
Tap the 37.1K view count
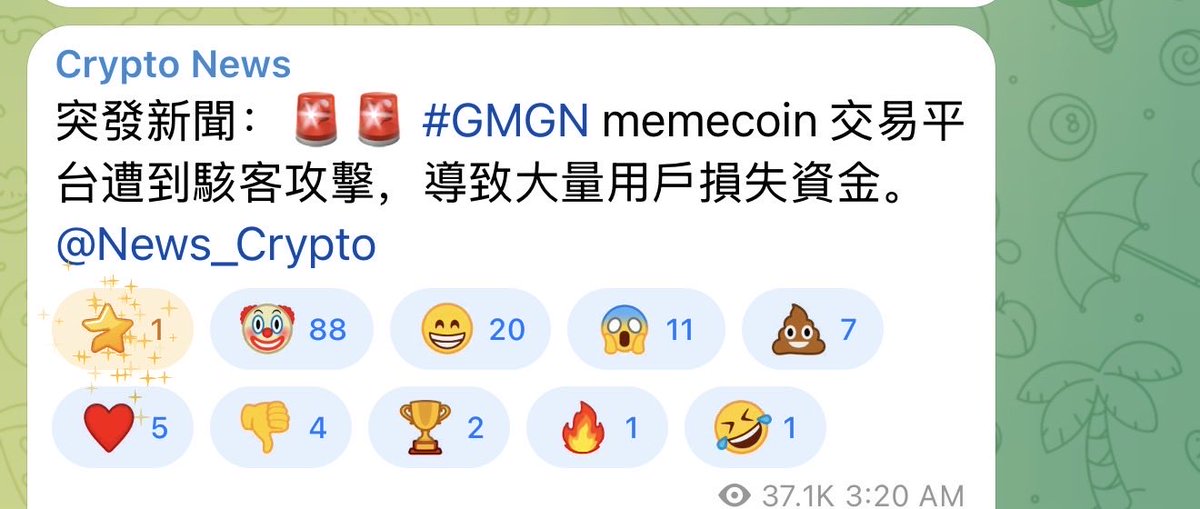(x=798, y=495)
